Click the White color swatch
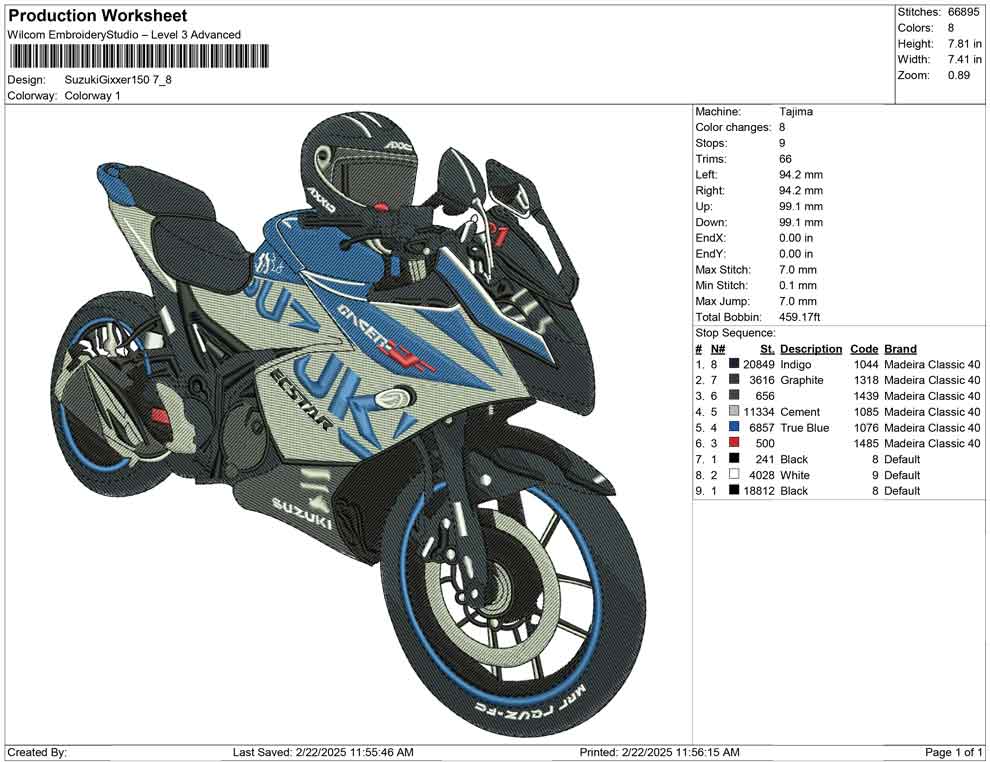This screenshot has width=990, height=762. click(x=734, y=474)
